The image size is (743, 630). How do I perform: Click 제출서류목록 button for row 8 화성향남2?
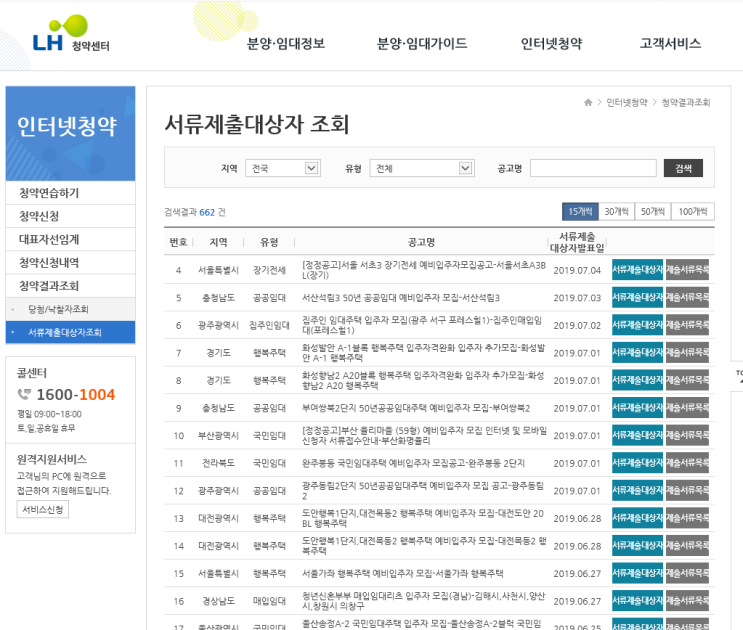coord(687,380)
